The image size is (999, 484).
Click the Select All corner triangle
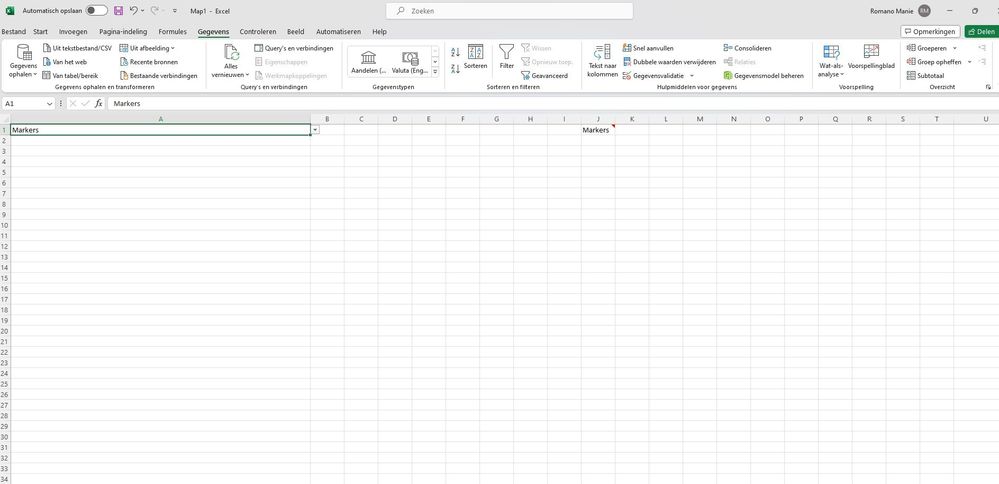pyautogui.click(x=4, y=119)
